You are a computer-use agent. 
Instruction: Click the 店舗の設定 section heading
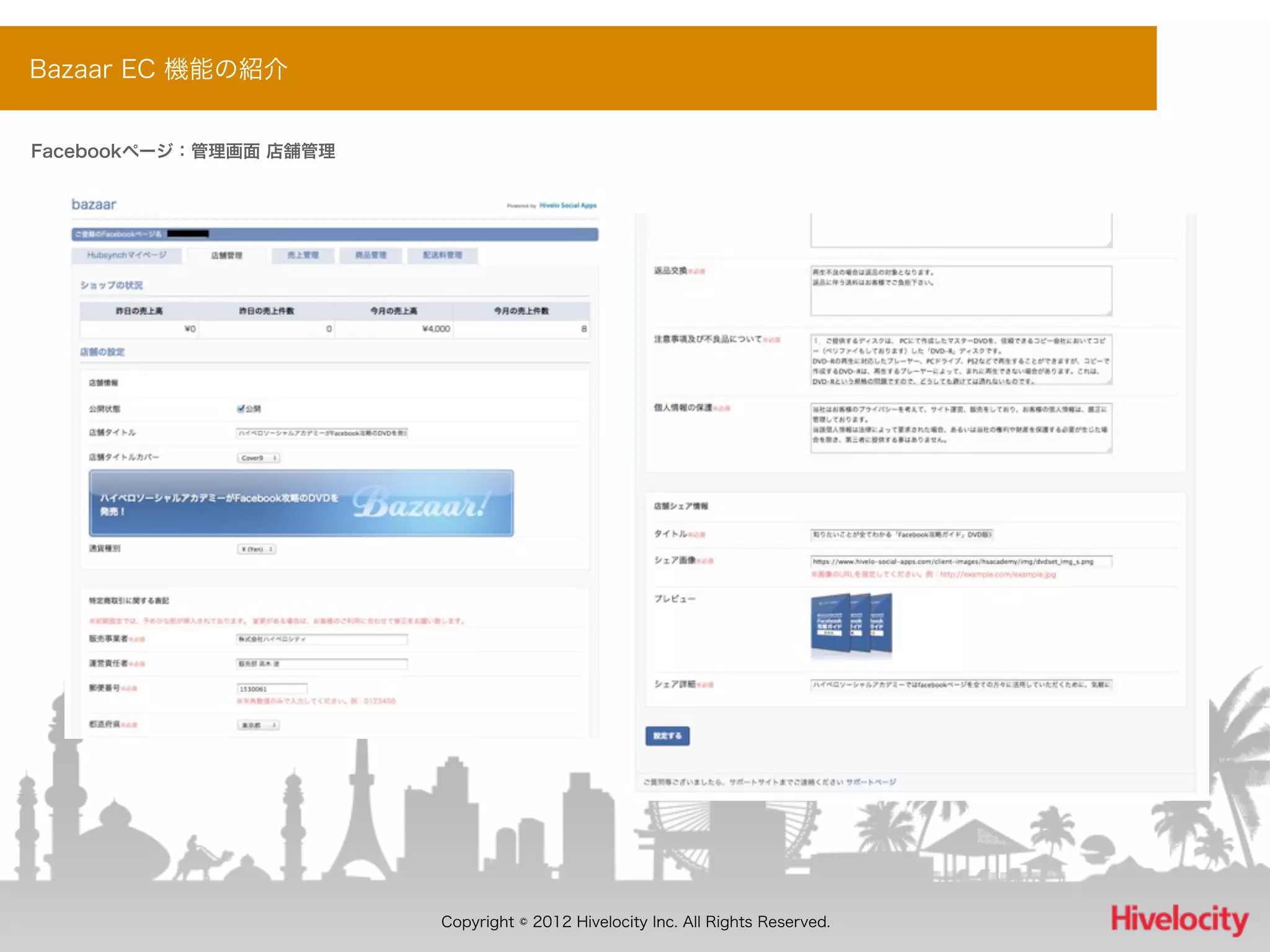point(102,352)
